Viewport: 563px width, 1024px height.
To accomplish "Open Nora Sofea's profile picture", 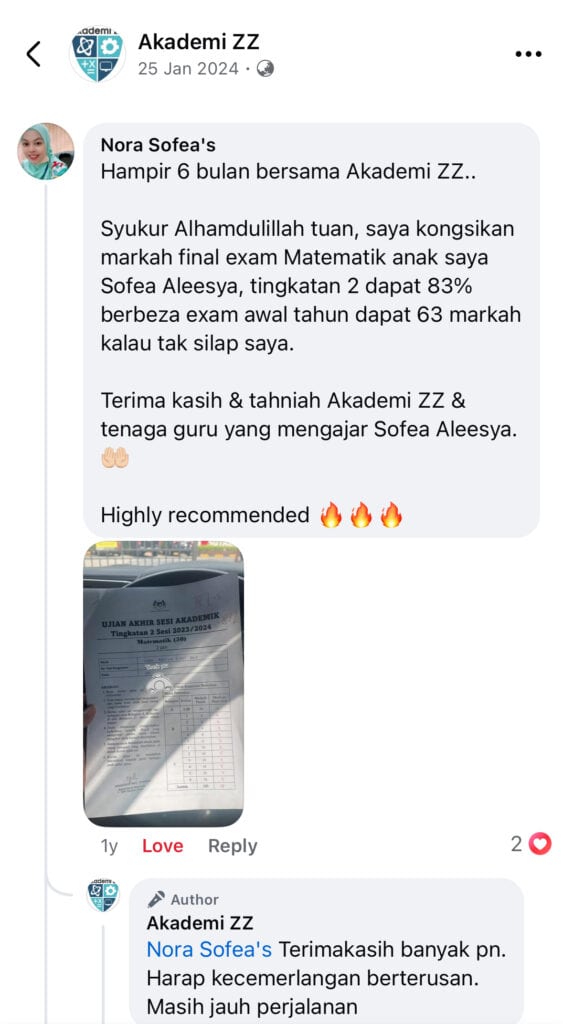I will point(46,151).
